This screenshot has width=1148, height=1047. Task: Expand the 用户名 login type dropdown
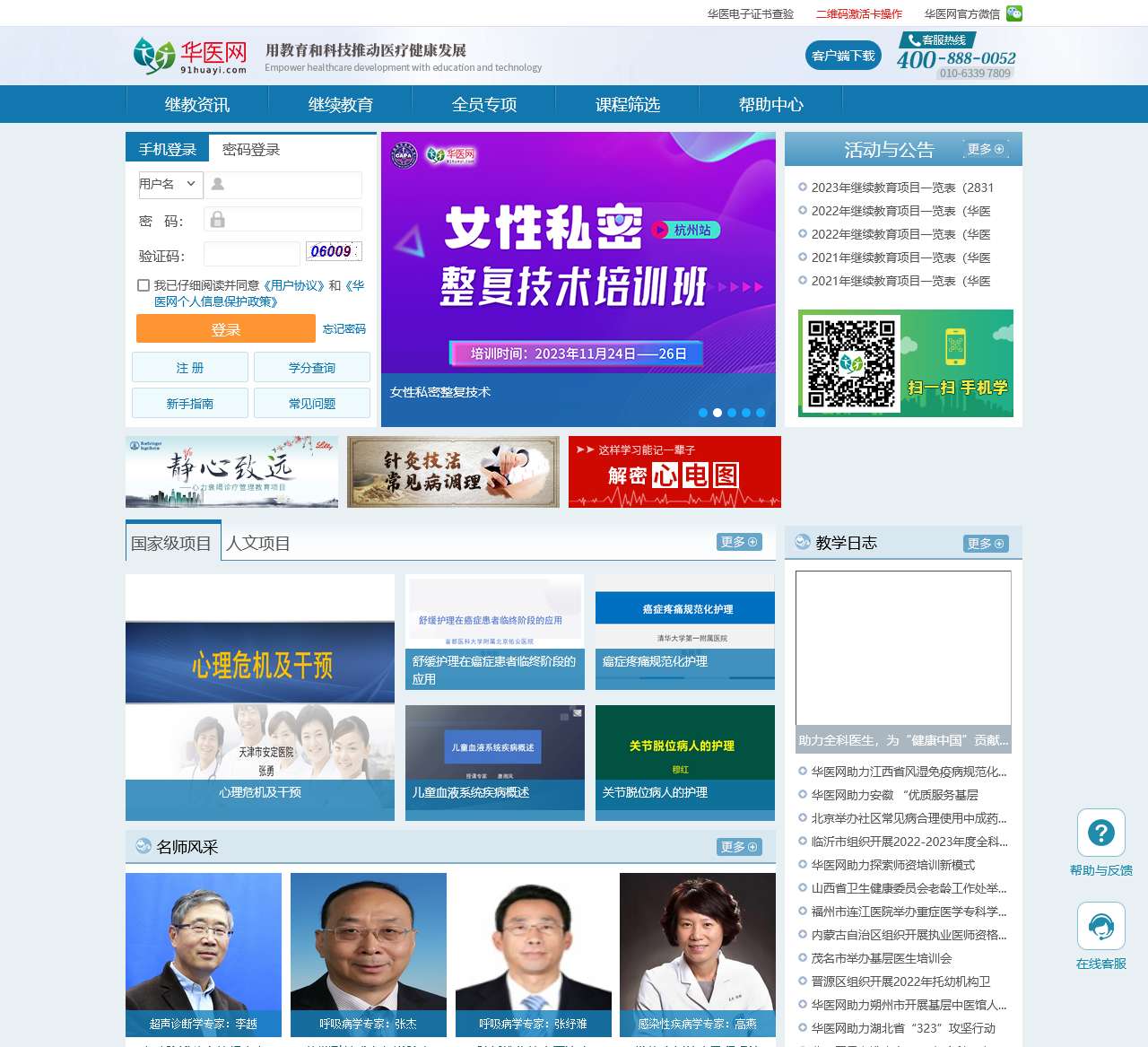pyautogui.click(x=170, y=184)
